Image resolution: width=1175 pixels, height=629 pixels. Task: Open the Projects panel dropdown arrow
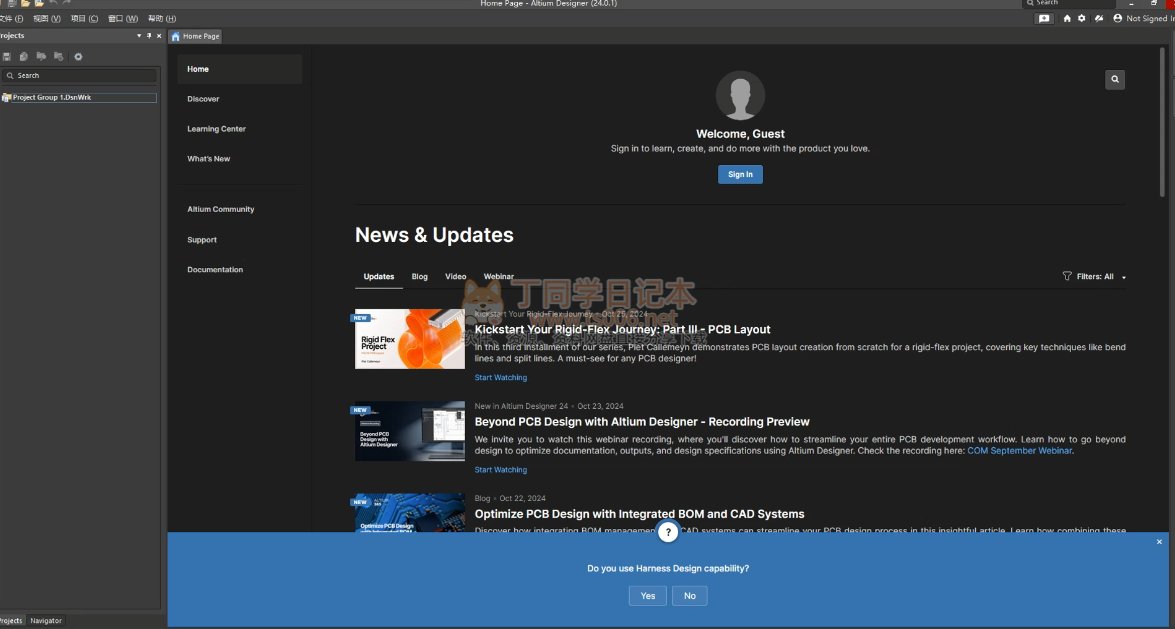pyautogui.click(x=139, y=35)
